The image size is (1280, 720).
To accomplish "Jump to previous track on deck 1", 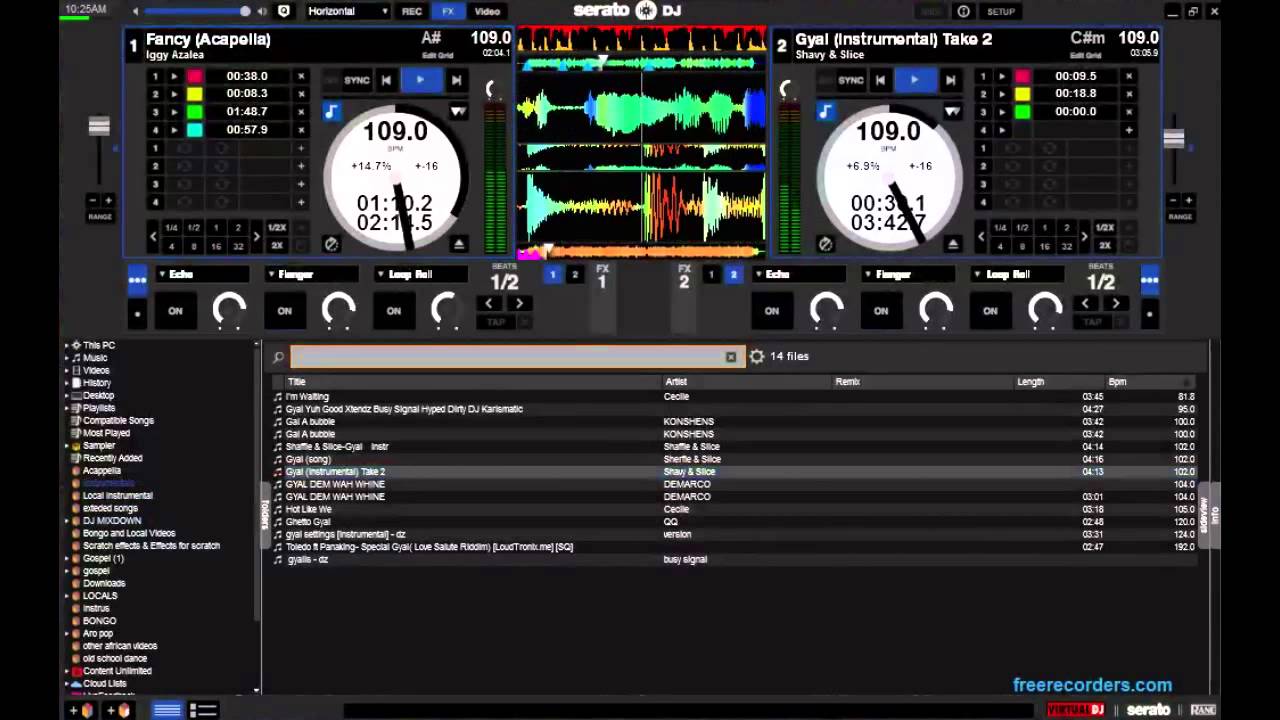I will 386,80.
